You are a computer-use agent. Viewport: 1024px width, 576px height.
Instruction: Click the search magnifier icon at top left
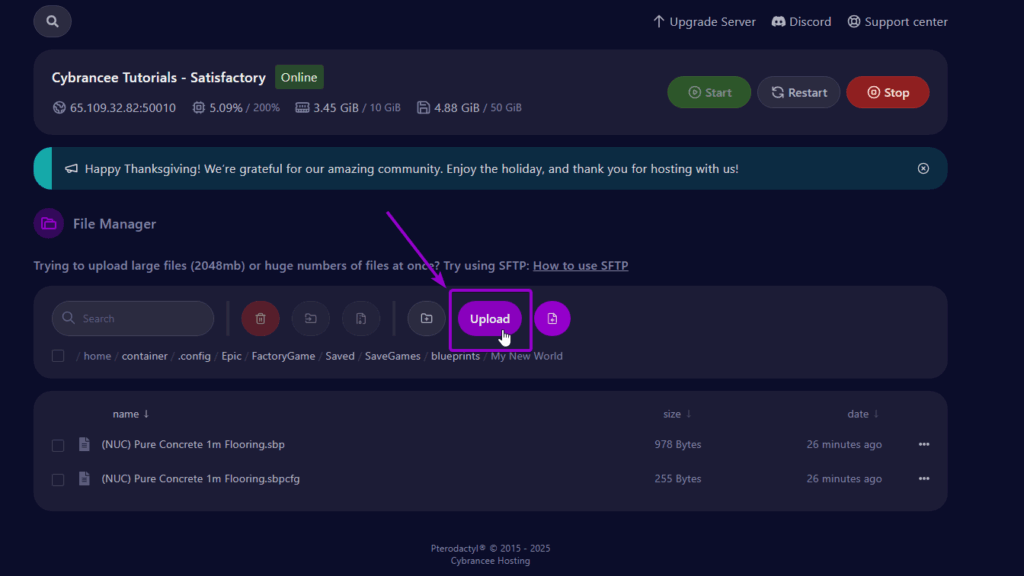point(52,21)
